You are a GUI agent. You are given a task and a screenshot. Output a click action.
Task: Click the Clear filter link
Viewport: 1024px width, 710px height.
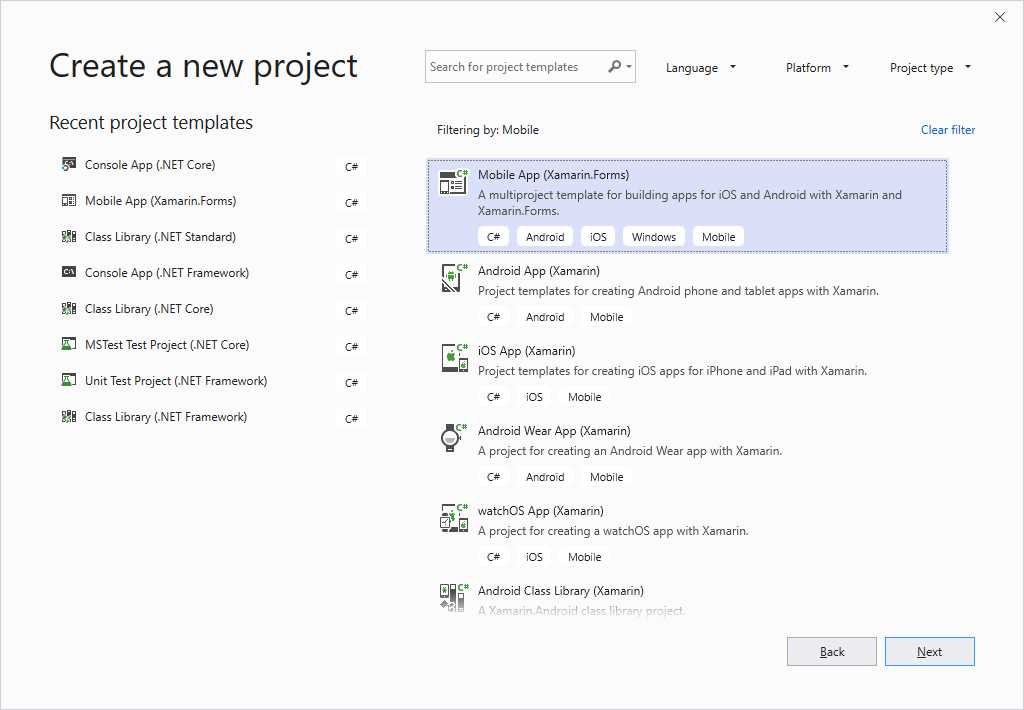tap(947, 129)
